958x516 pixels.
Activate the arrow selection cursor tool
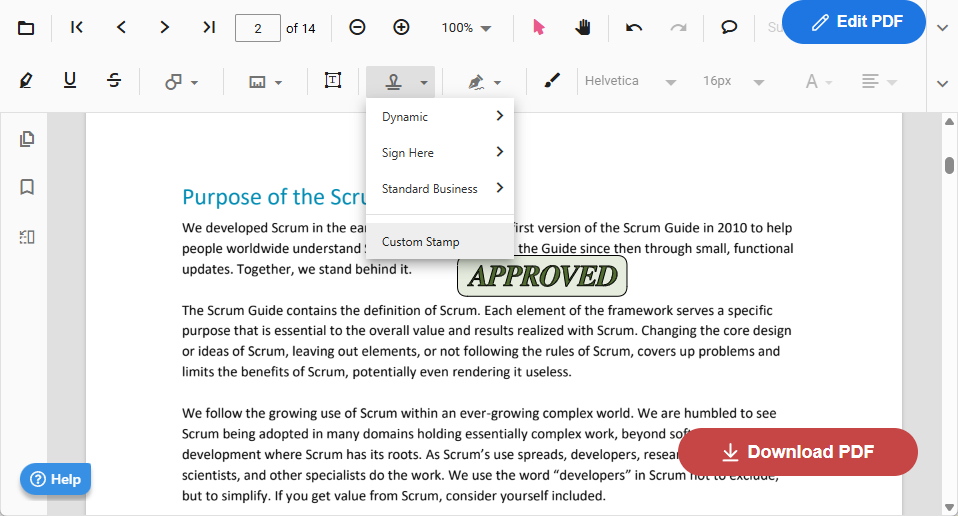point(539,28)
